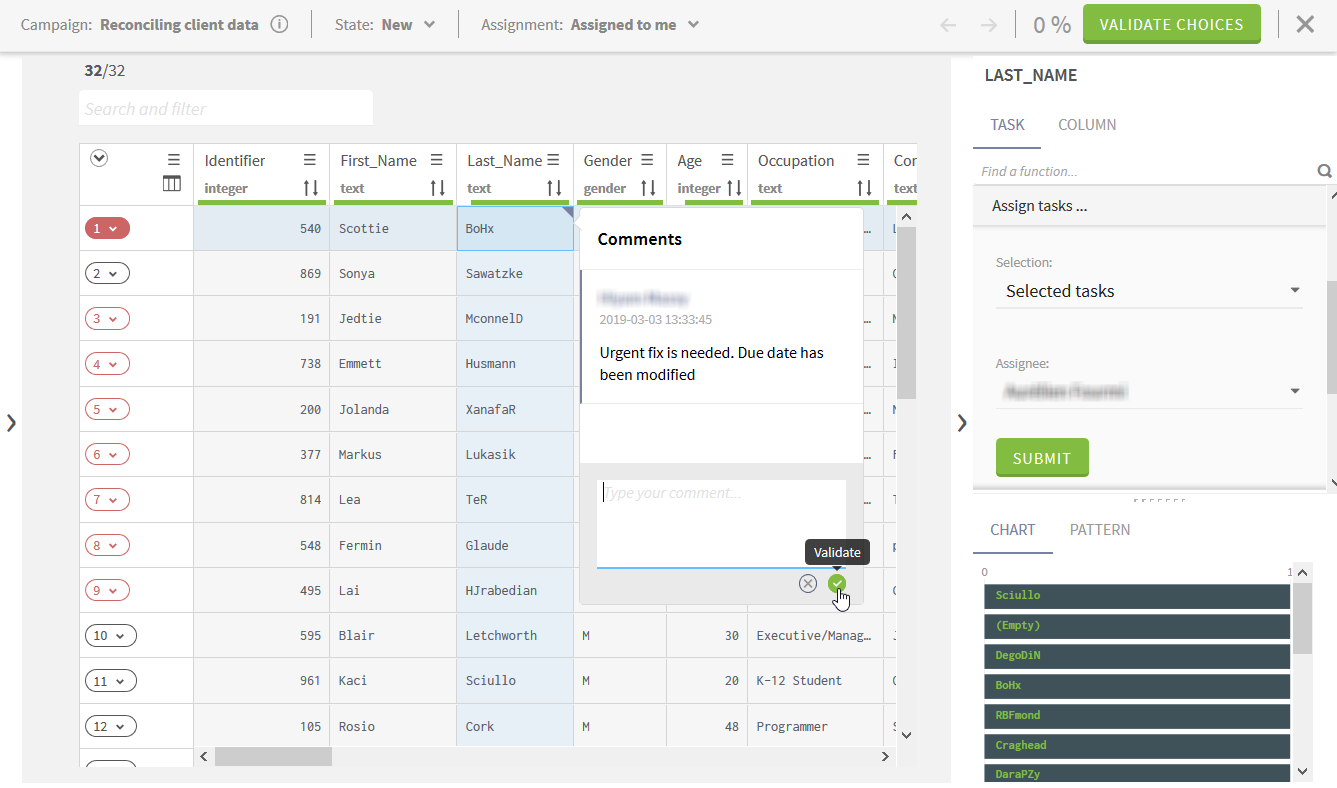Viewport: 1337px width, 788px height.
Task: Switch to the TASK tab
Action: pyautogui.click(x=1007, y=125)
